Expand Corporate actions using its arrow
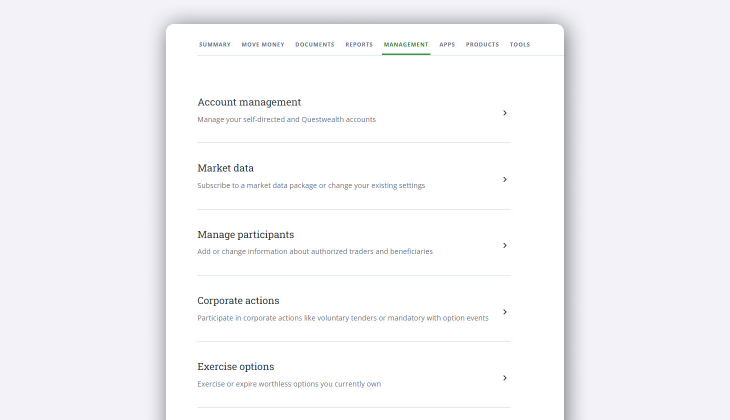 point(505,312)
